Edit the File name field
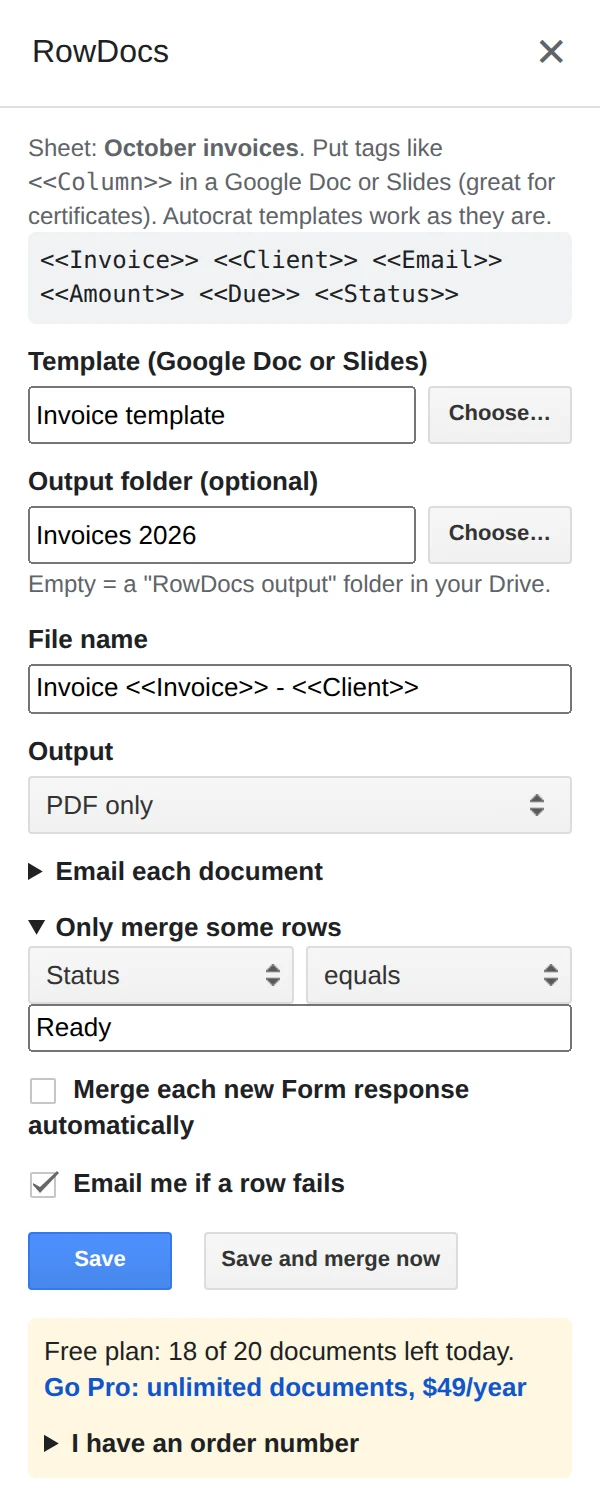Viewport: 600px width, 1502px height. 300,688
